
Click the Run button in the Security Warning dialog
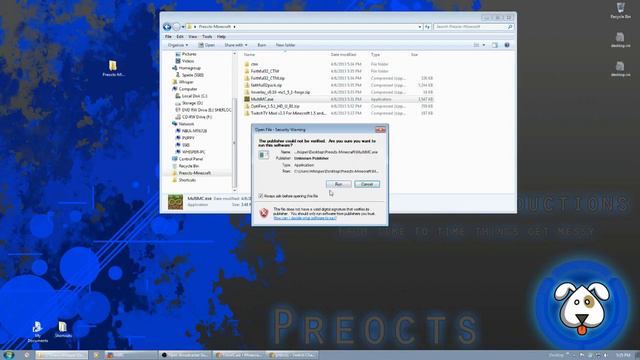click(338, 184)
